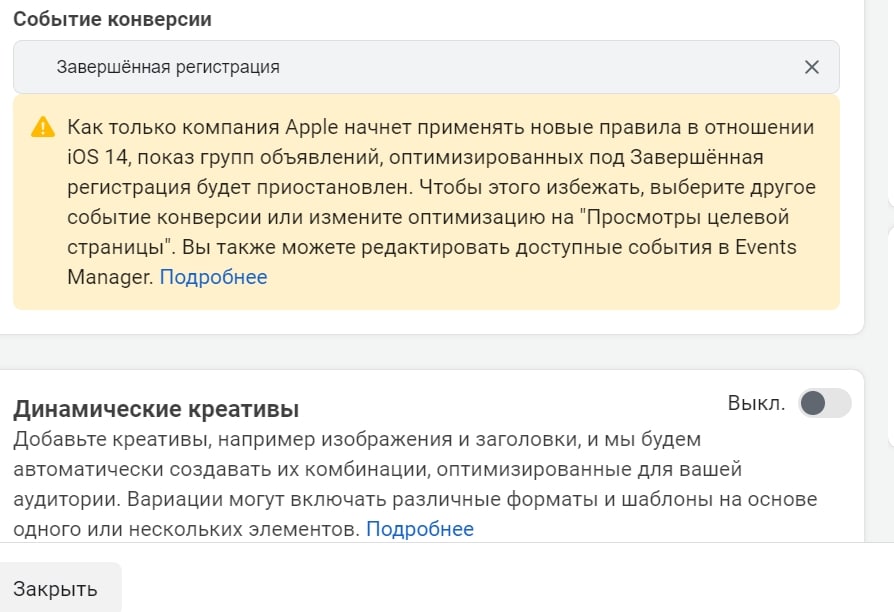The image size is (894, 612).
Task: Clear the Завершённая регистрация conversion event
Action: (811, 67)
